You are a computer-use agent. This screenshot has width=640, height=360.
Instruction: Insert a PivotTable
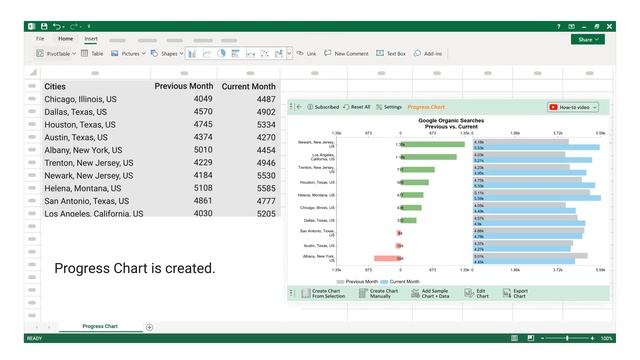[53, 53]
